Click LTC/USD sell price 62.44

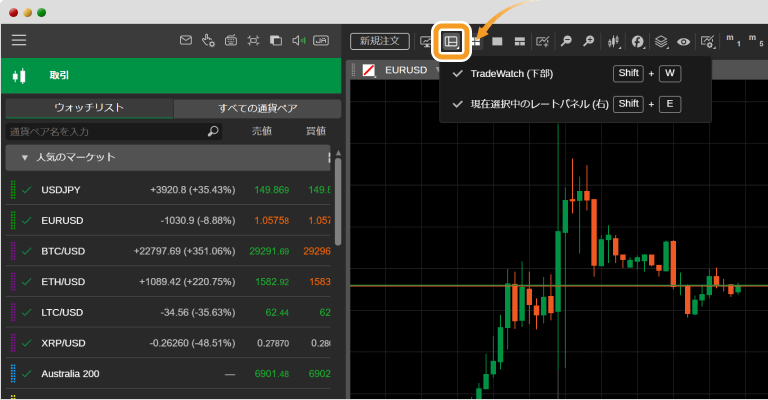point(277,312)
